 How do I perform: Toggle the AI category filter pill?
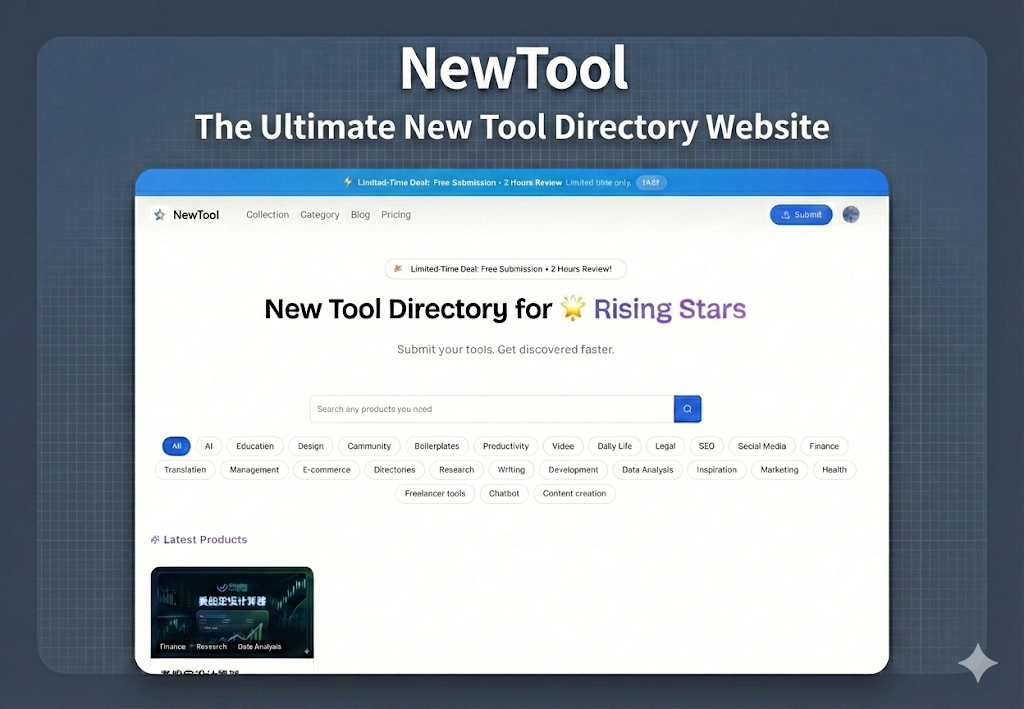click(x=209, y=446)
